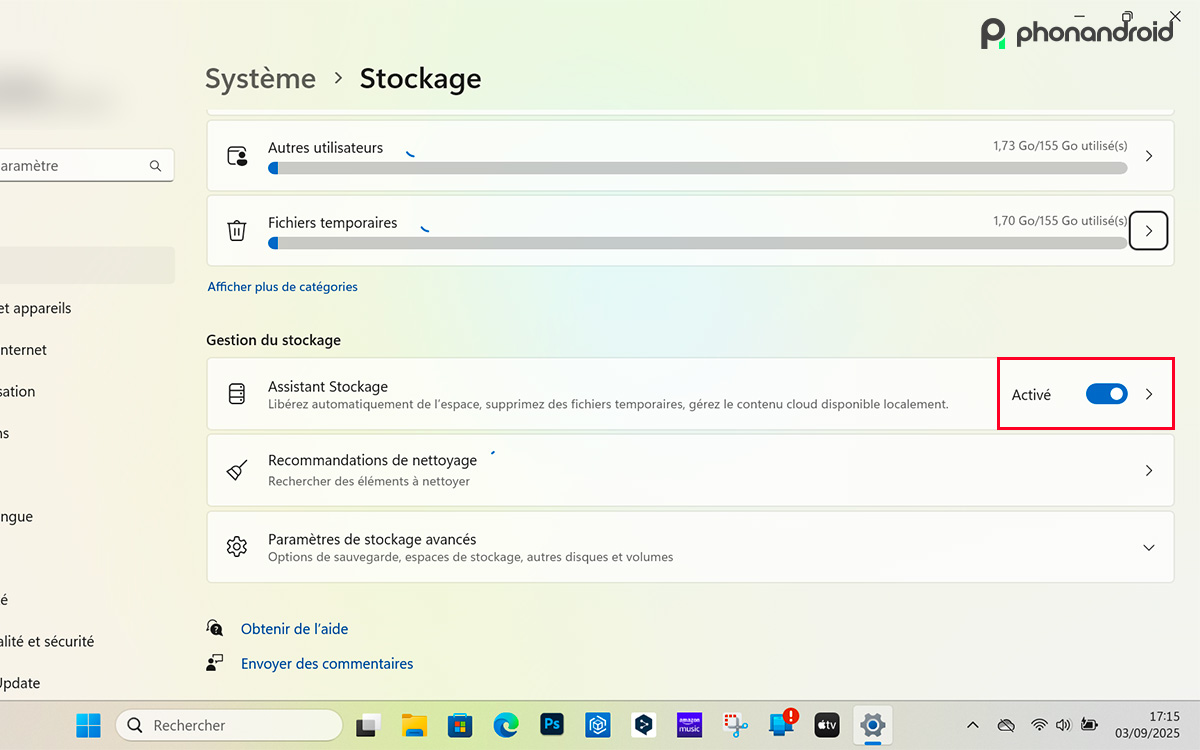Click the Rechercher search field in taskbar

point(228,724)
